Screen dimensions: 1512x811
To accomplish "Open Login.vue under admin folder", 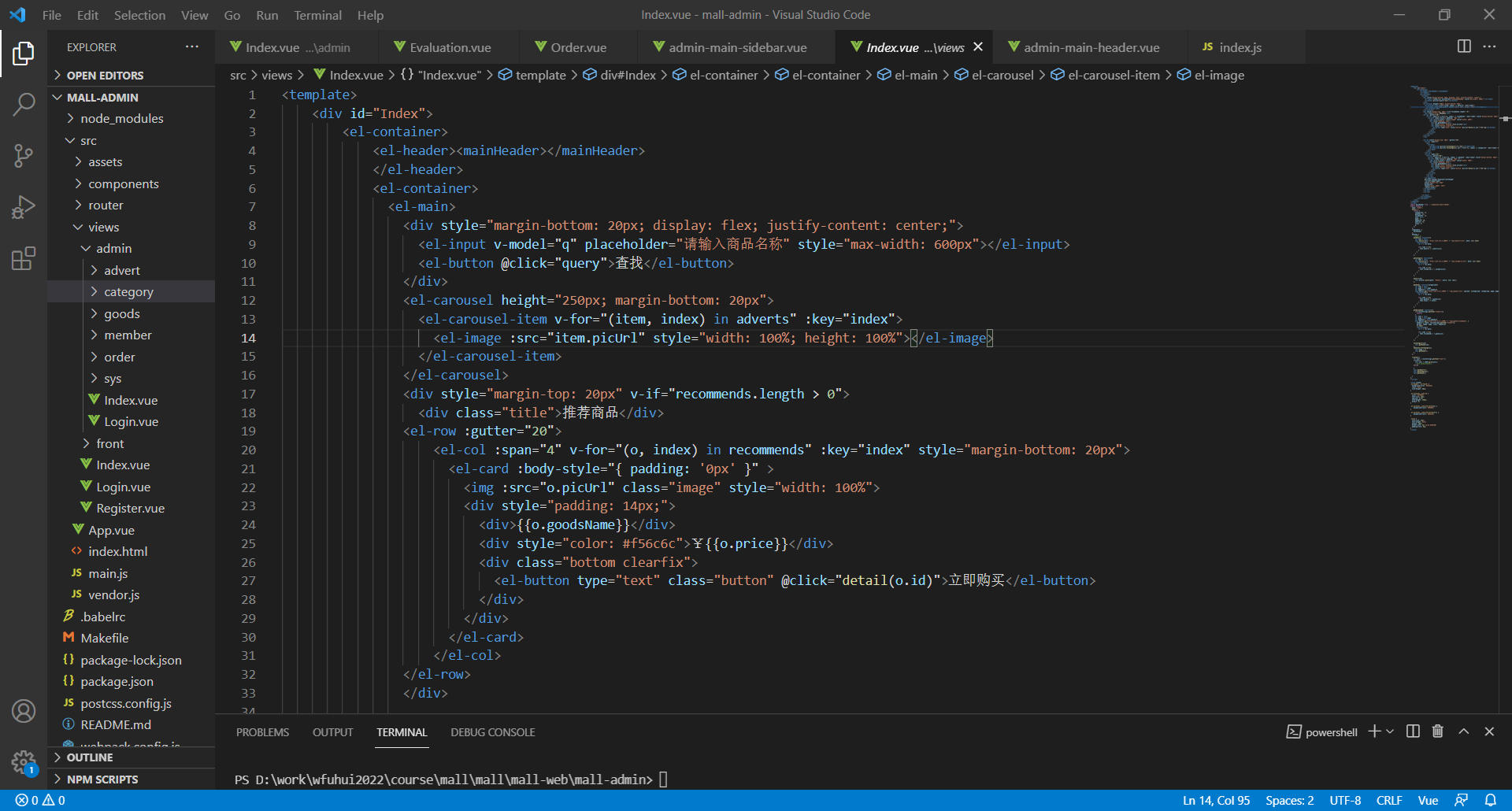I will pos(131,421).
